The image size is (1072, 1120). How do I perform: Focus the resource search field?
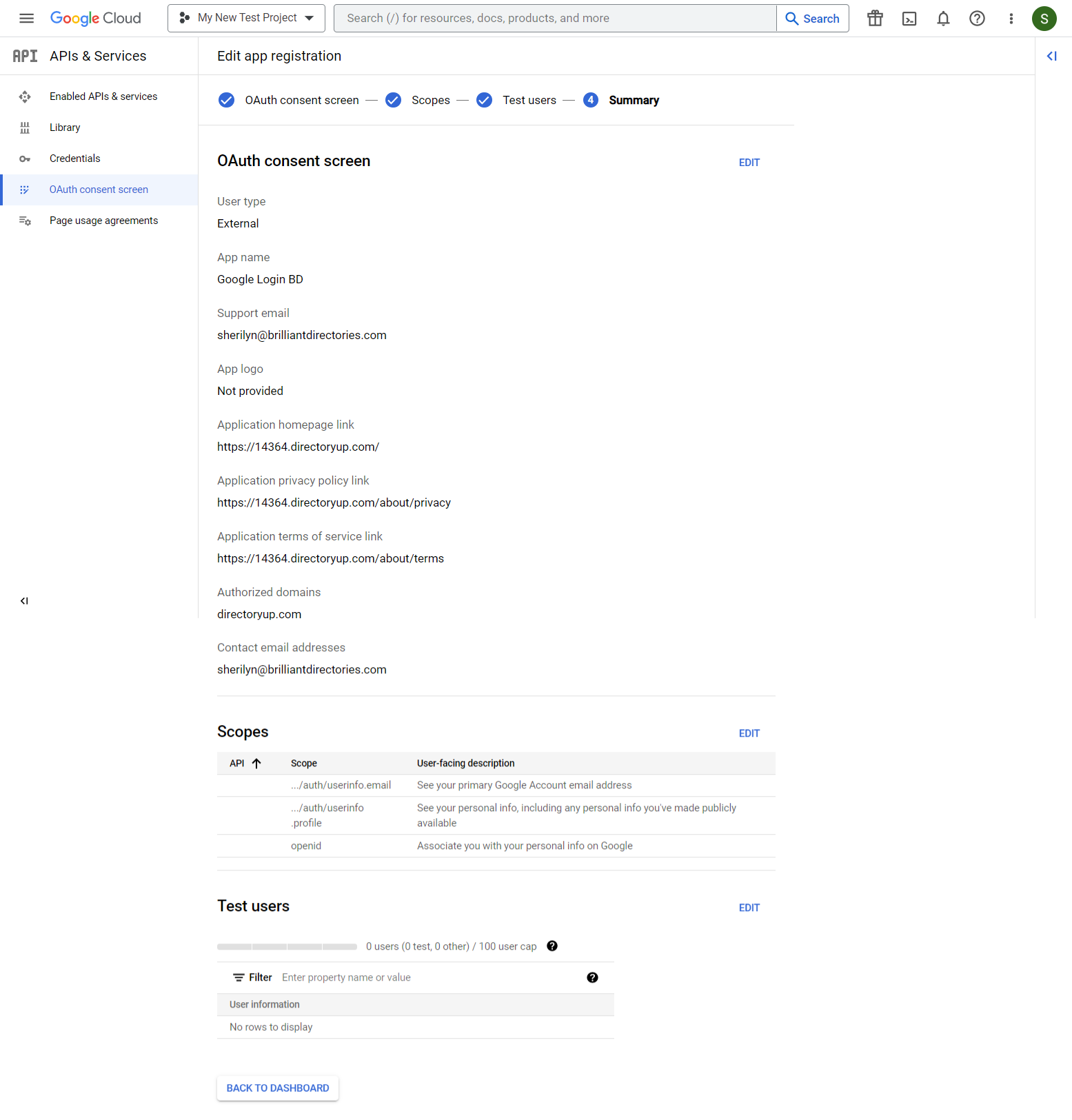(555, 18)
